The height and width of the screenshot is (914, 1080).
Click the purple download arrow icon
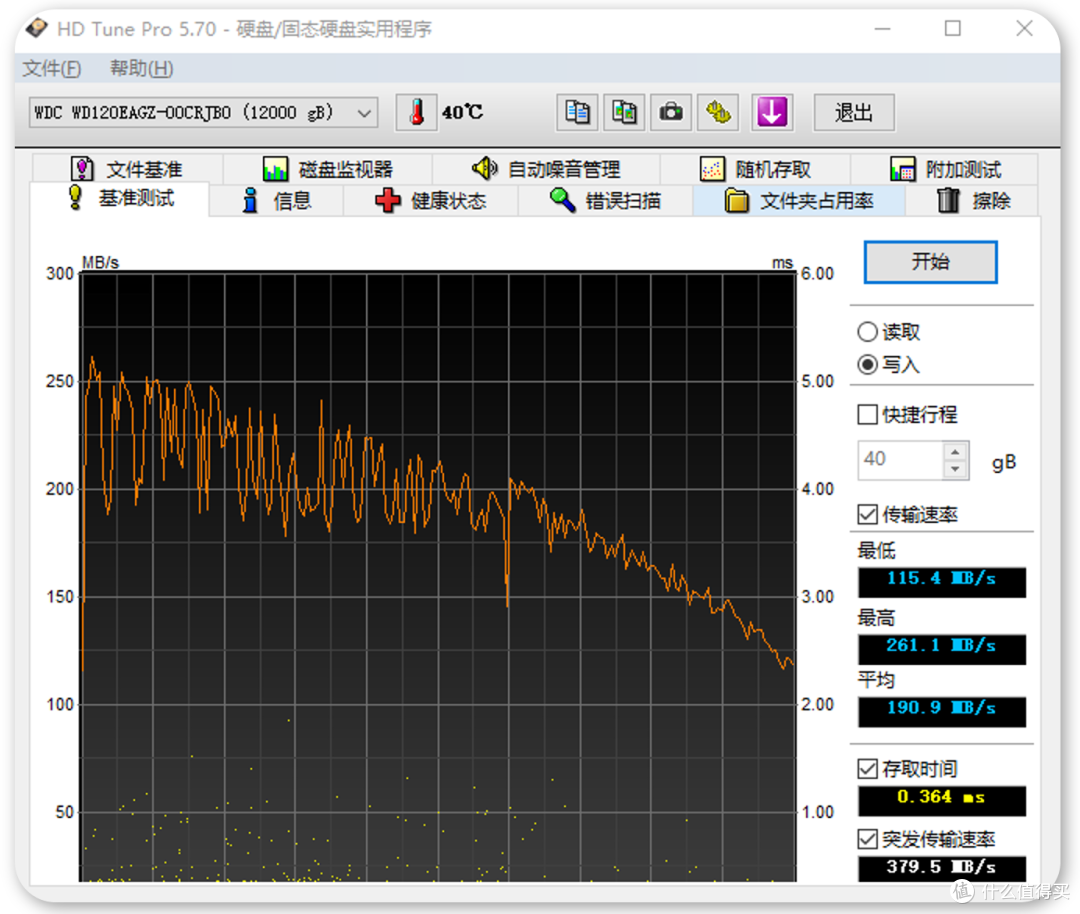click(771, 112)
